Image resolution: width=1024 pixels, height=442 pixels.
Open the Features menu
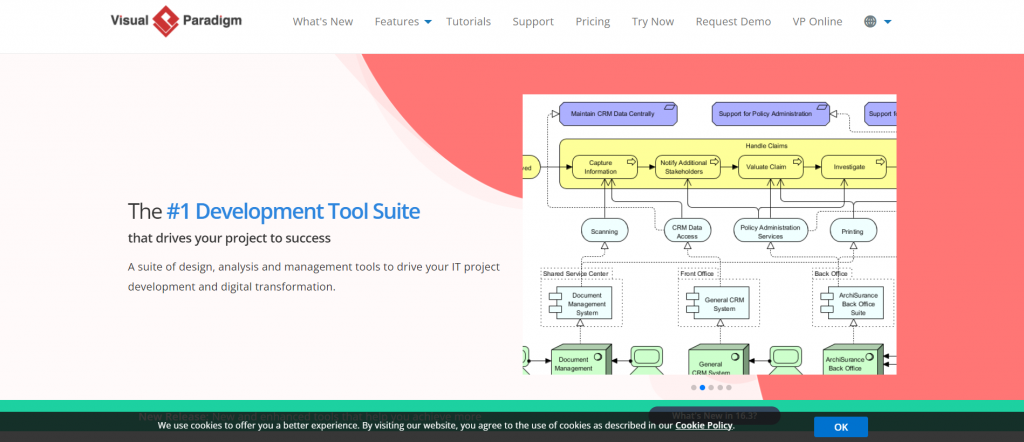[x=396, y=22]
